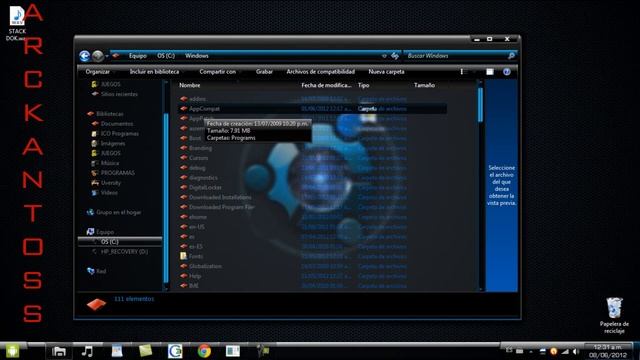Click the Windows breadcrumb segment
Screen dimensions: 640x360
tap(196, 56)
